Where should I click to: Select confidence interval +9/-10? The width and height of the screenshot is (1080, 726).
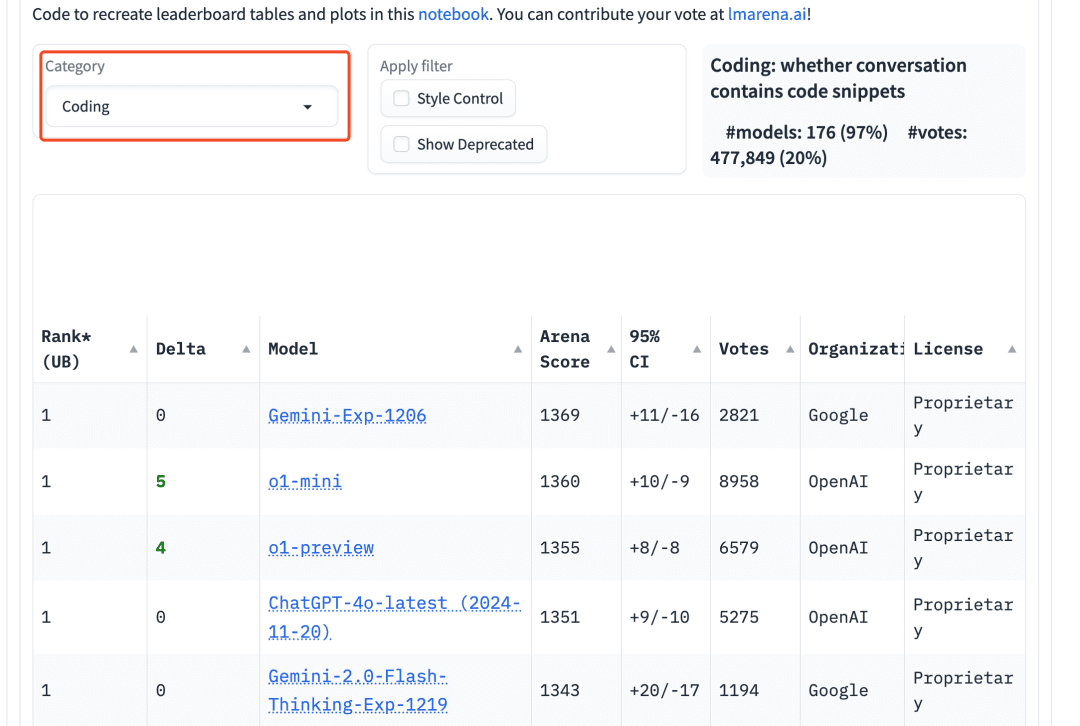click(x=659, y=617)
